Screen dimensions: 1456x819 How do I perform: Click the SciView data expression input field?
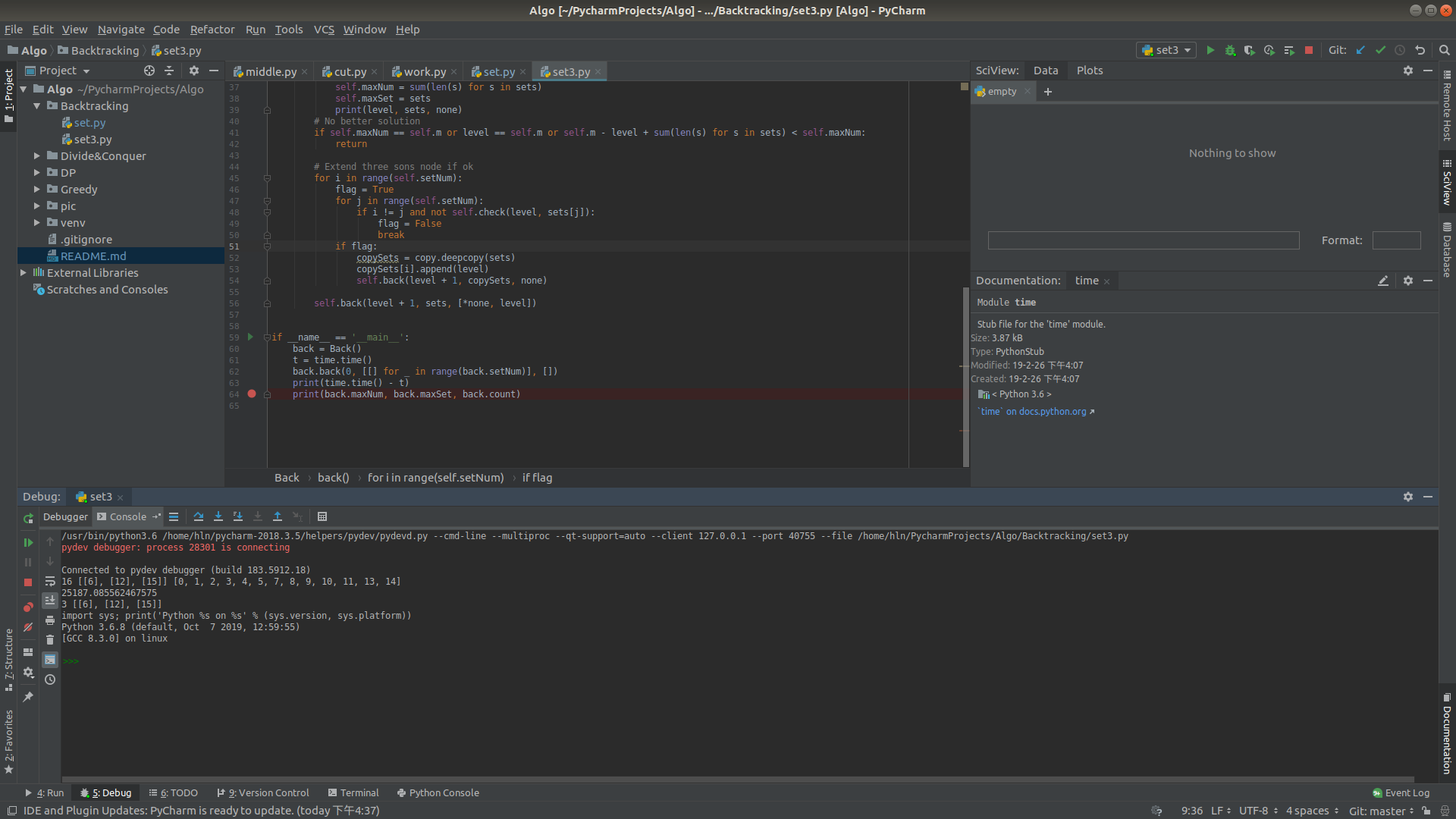pyautogui.click(x=1143, y=240)
